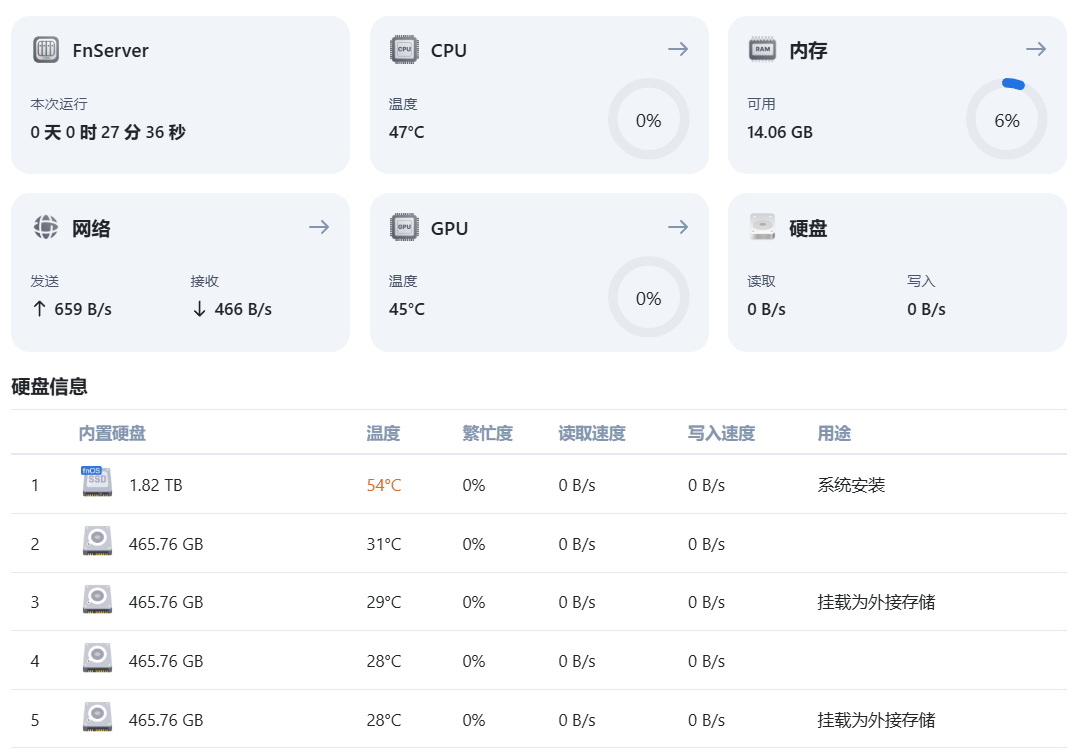
Task: Click the disk 2 hard drive icon
Action: point(97,543)
